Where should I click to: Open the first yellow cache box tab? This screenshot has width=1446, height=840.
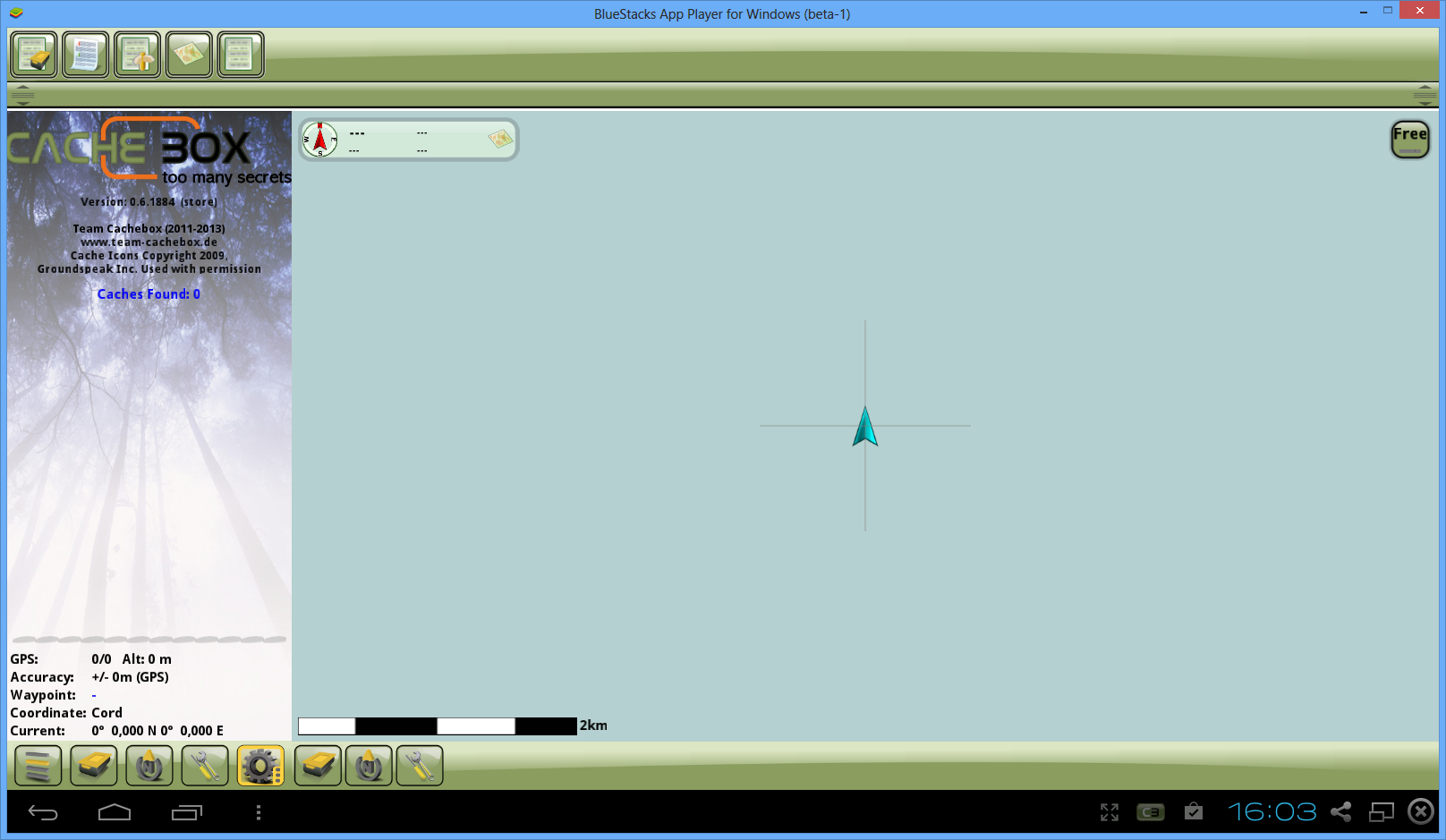coord(94,766)
